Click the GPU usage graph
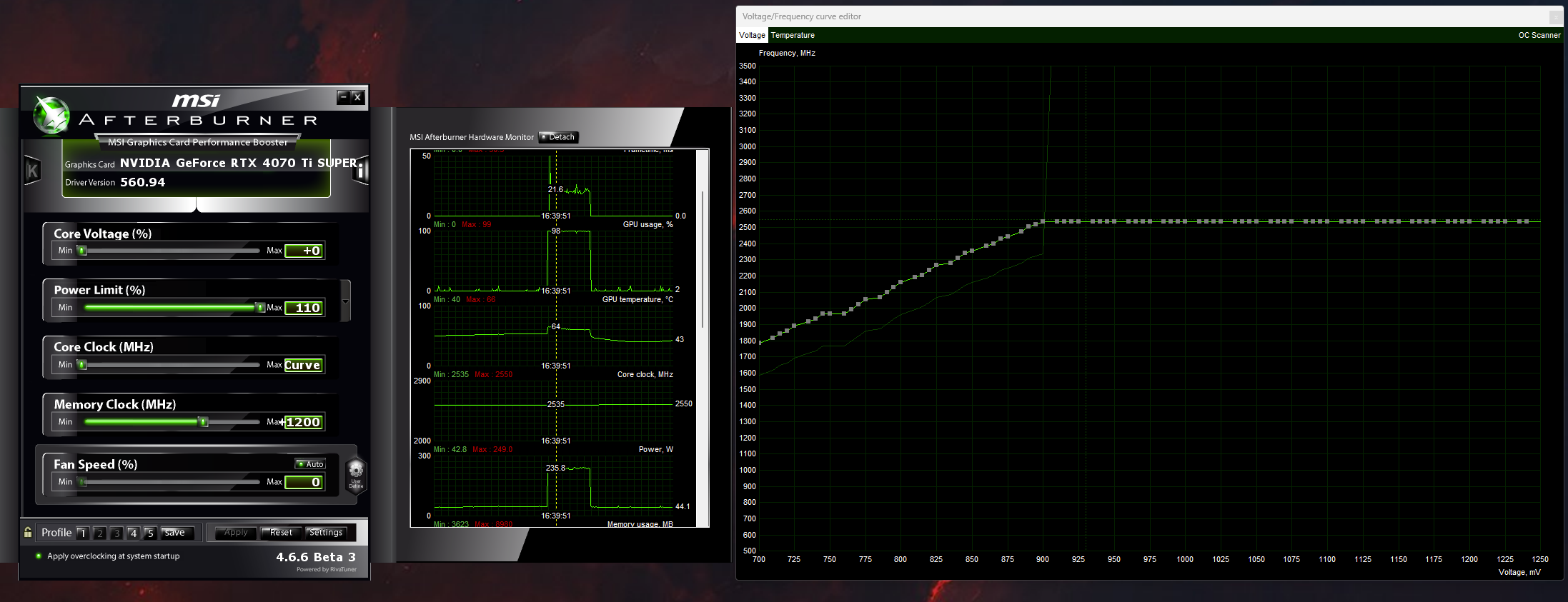1568x602 pixels. (x=554, y=261)
